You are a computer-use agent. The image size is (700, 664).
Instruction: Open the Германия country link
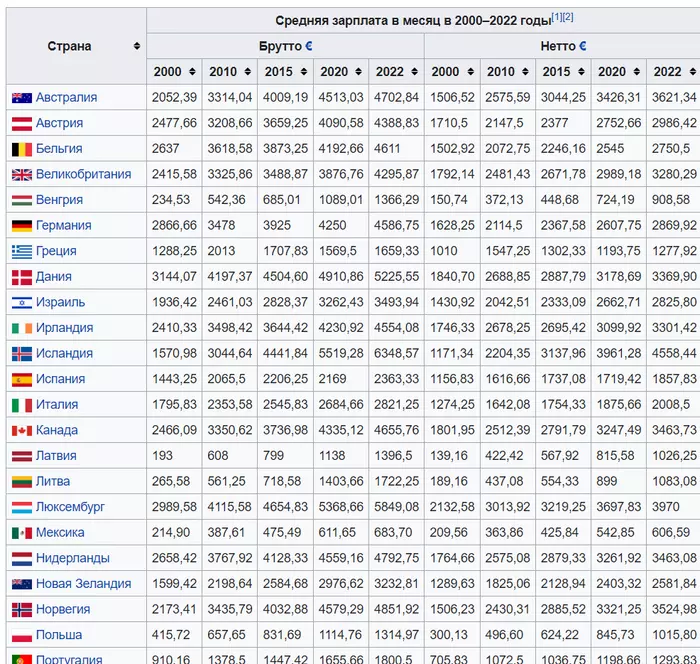point(63,225)
